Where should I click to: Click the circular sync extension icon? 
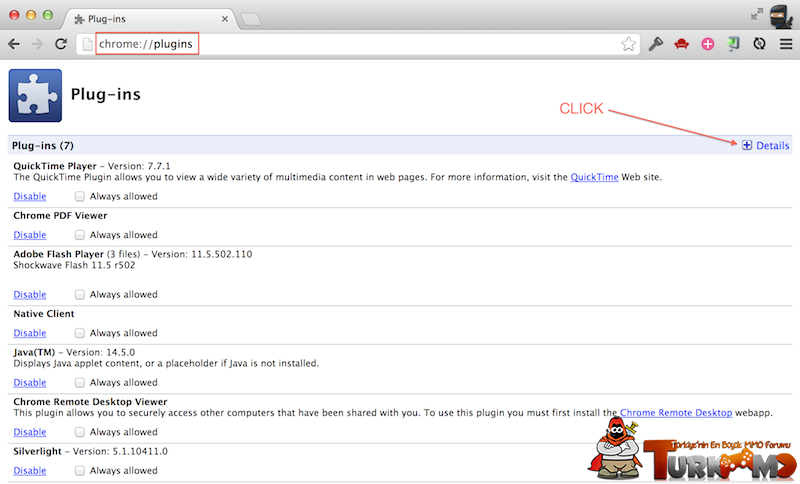759,44
